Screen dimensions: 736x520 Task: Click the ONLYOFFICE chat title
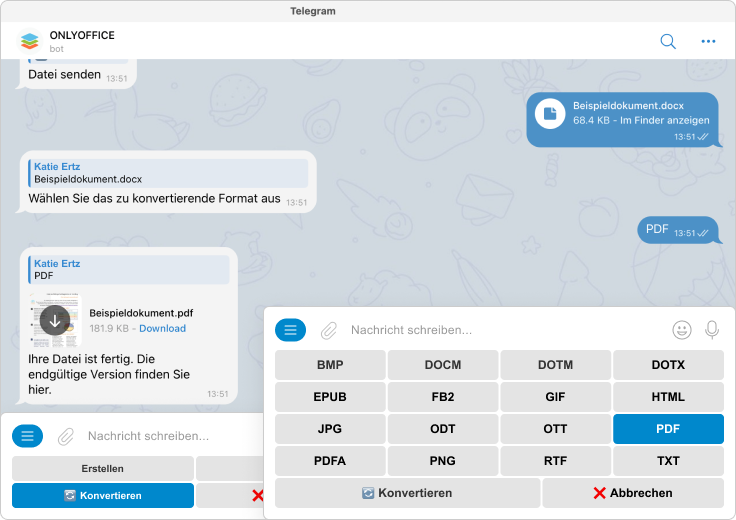click(x=82, y=35)
